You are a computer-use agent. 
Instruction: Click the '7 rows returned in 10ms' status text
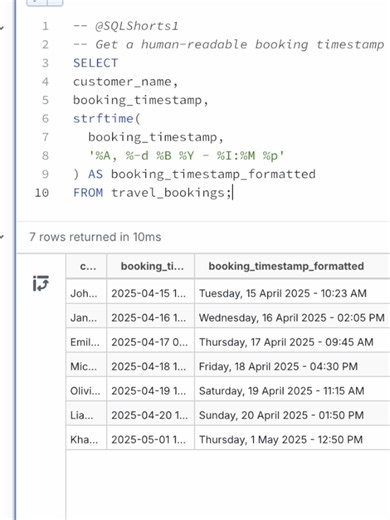(95, 237)
